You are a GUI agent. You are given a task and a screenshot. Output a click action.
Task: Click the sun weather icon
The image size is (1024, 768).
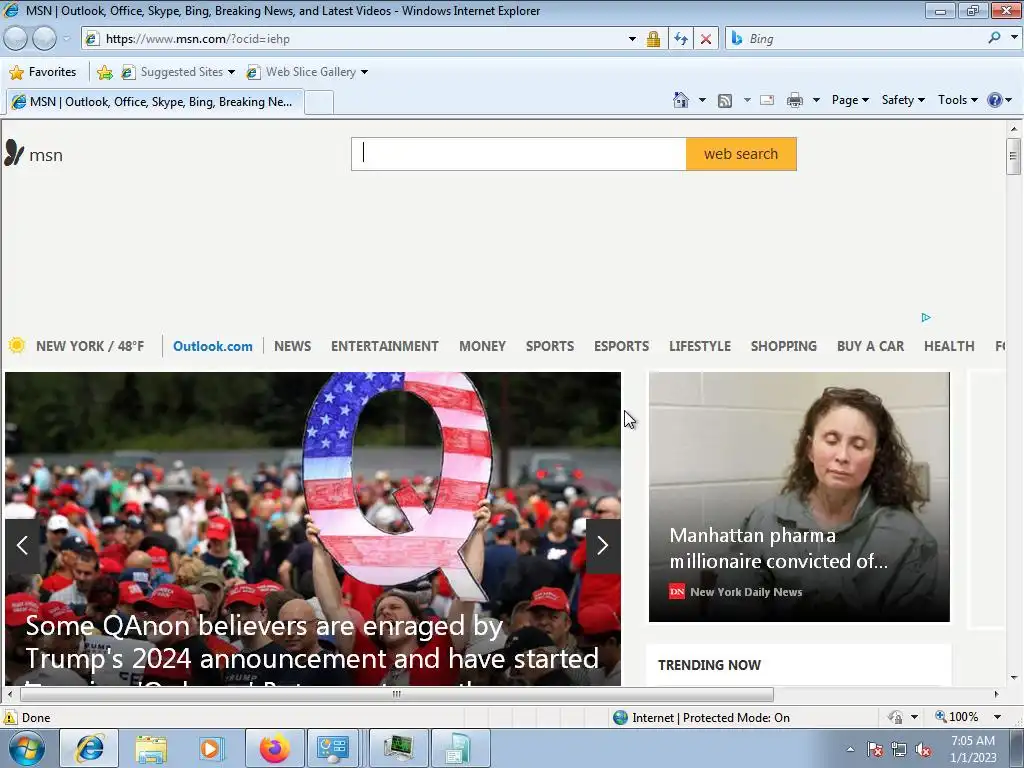pyautogui.click(x=17, y=345)
